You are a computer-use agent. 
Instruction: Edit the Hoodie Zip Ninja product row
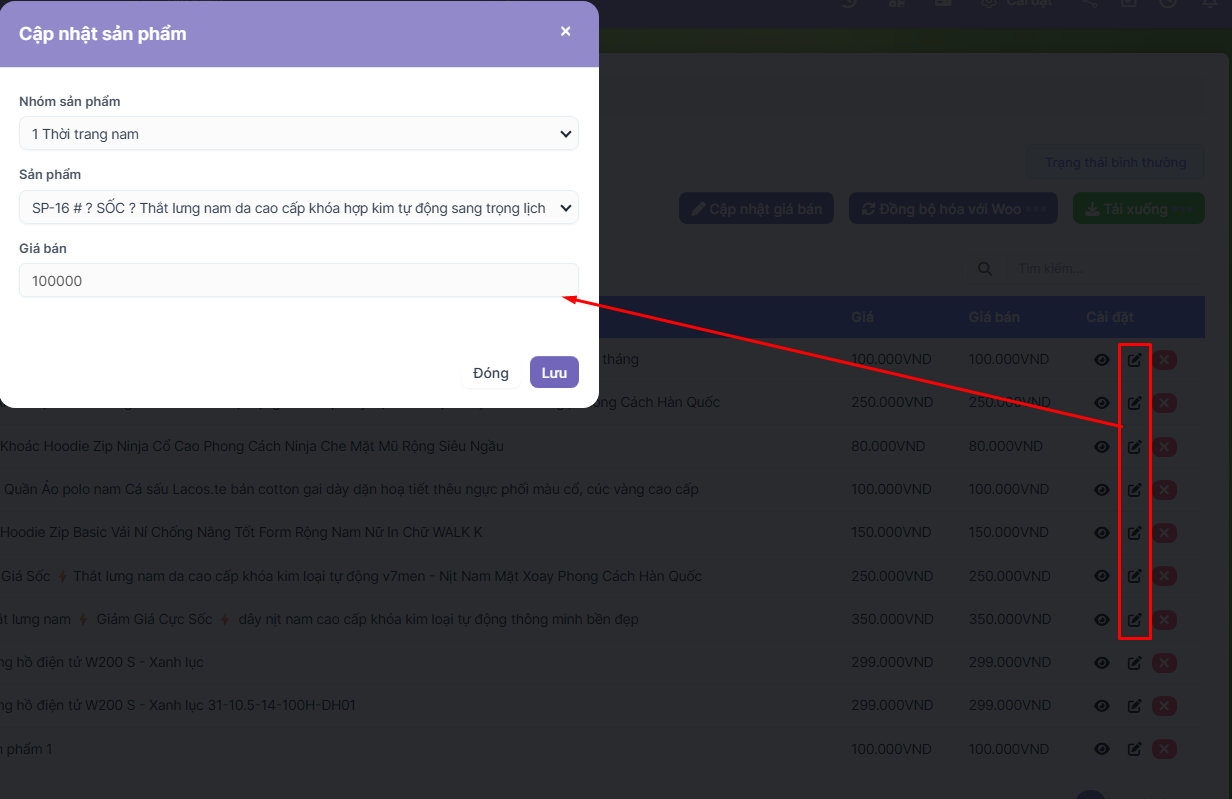pos(1134,447)
